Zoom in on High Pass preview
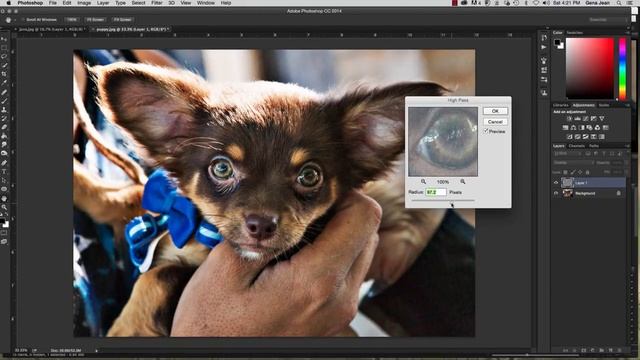Viewport: 640px width, 360px height. coord(463,182)
